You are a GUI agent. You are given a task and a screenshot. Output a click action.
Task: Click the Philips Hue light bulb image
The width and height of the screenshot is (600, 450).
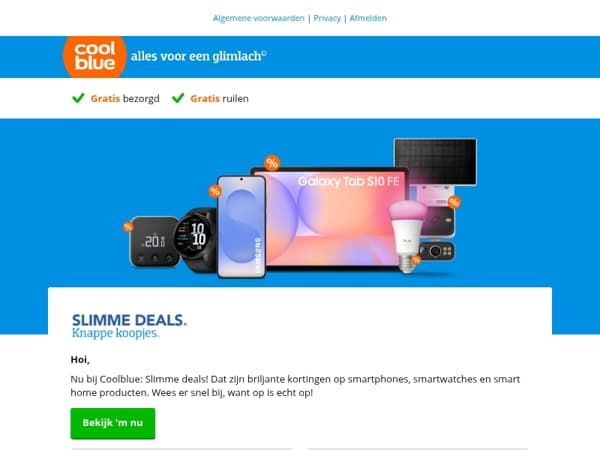[x=408, y=236]
